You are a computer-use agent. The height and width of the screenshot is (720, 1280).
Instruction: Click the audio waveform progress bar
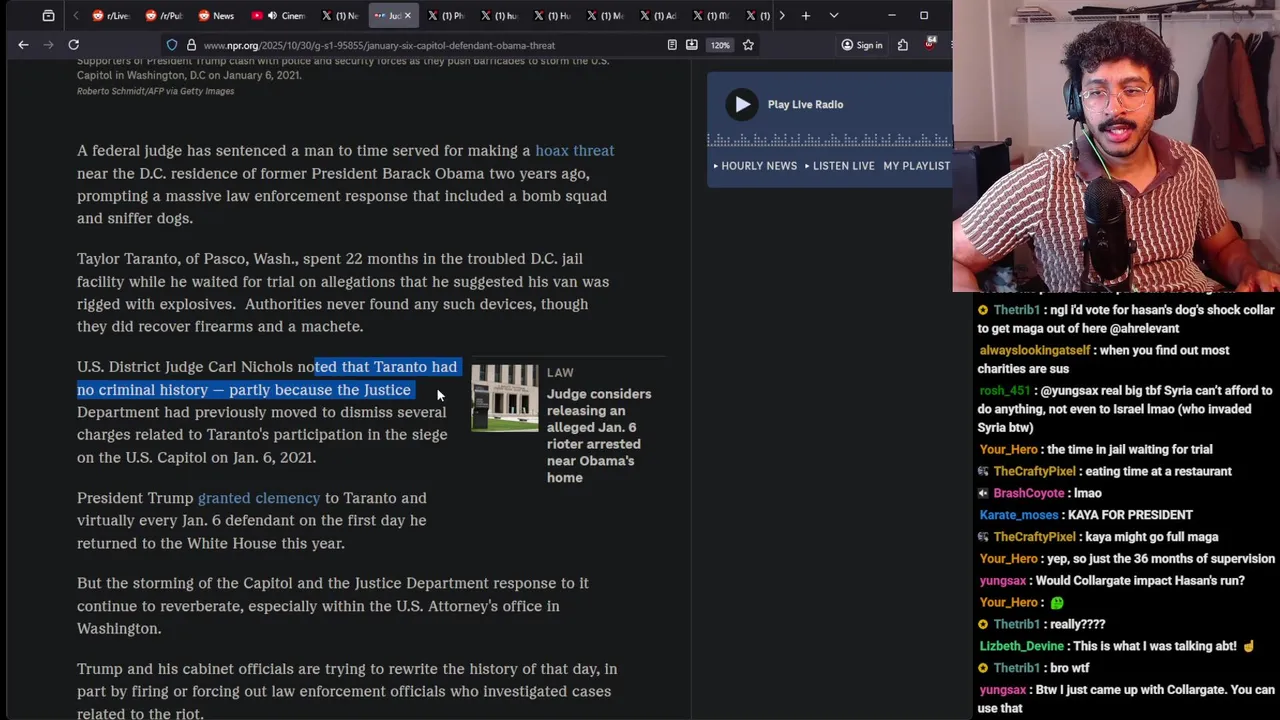click(830, 141)
